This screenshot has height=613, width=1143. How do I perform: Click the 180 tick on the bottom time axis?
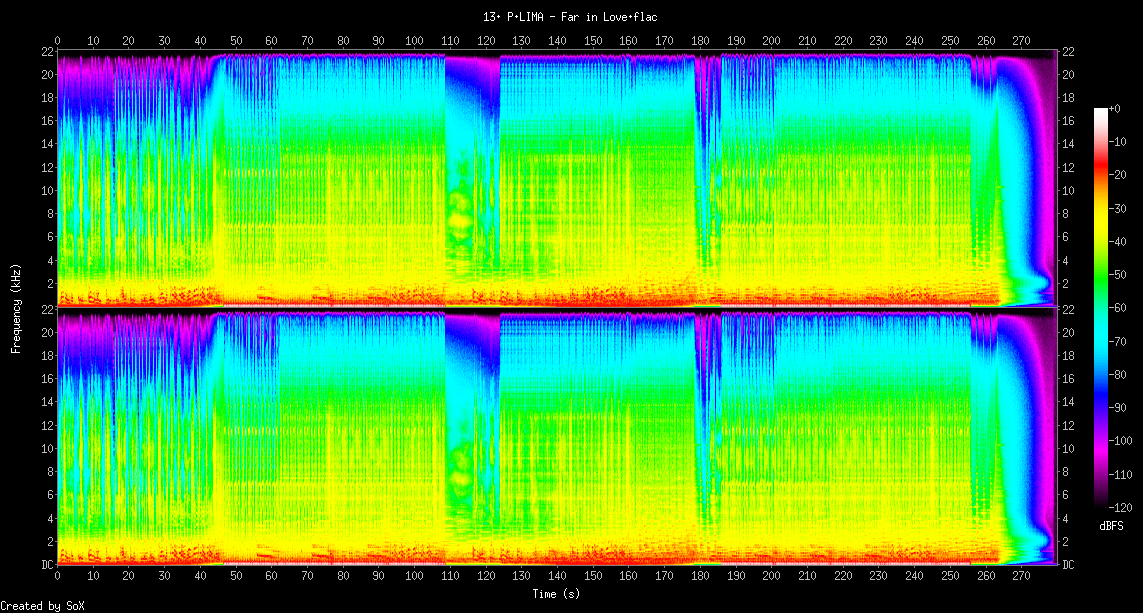click(700, 577)
